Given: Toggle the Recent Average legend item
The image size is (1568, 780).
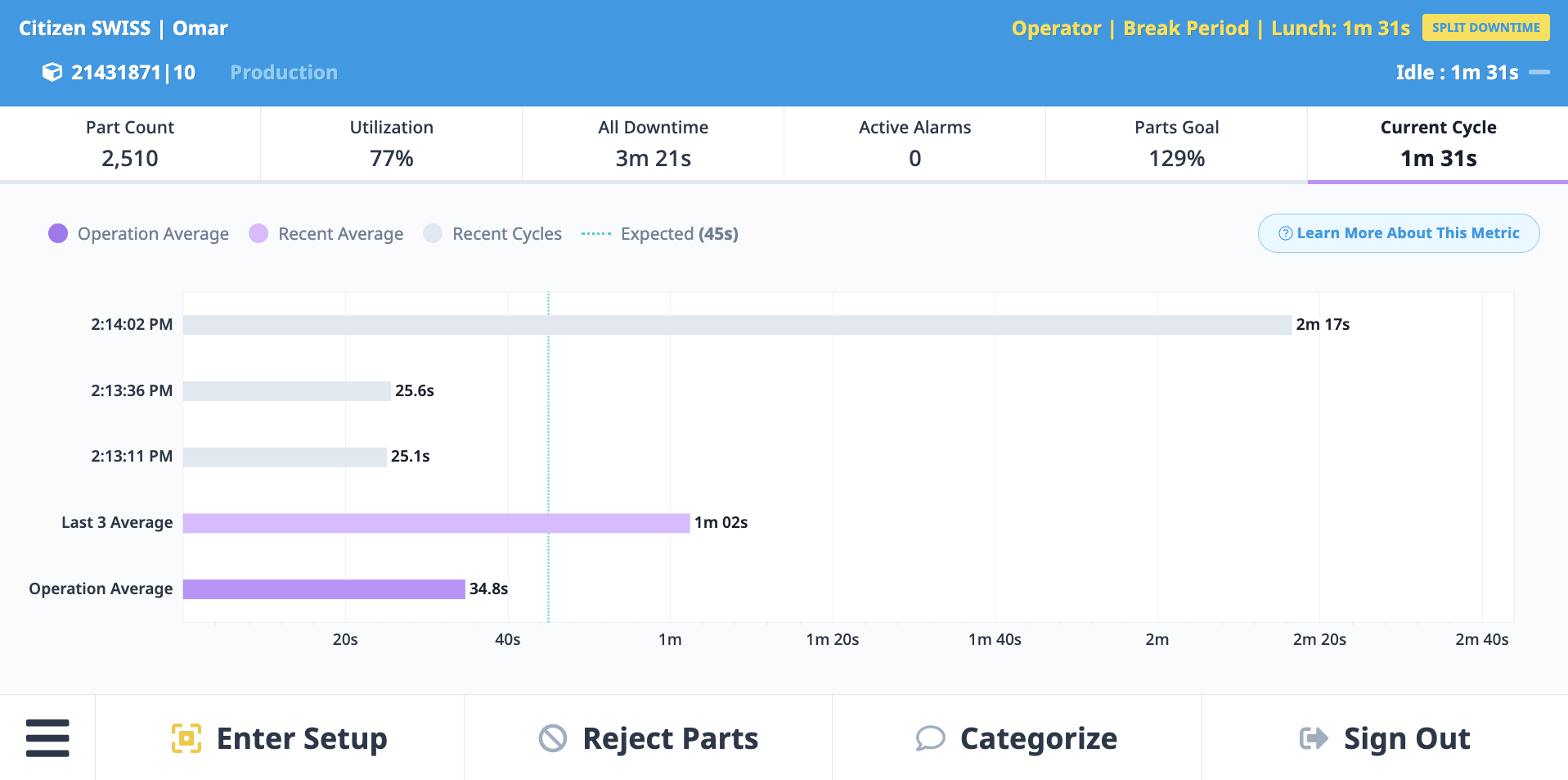Looking at the screenshot, I should point(326,234).
